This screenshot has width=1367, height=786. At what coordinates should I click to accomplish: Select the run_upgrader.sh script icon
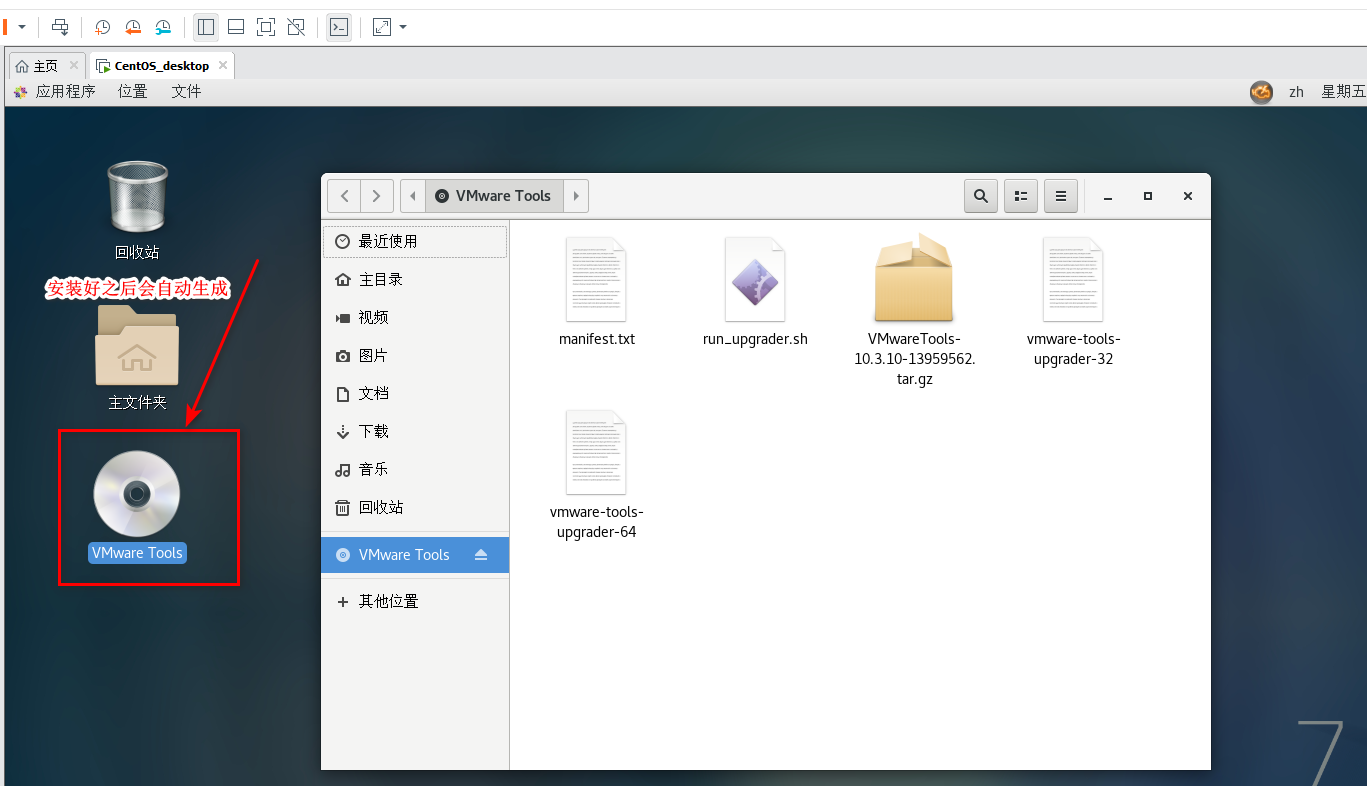tap(755, 279)
